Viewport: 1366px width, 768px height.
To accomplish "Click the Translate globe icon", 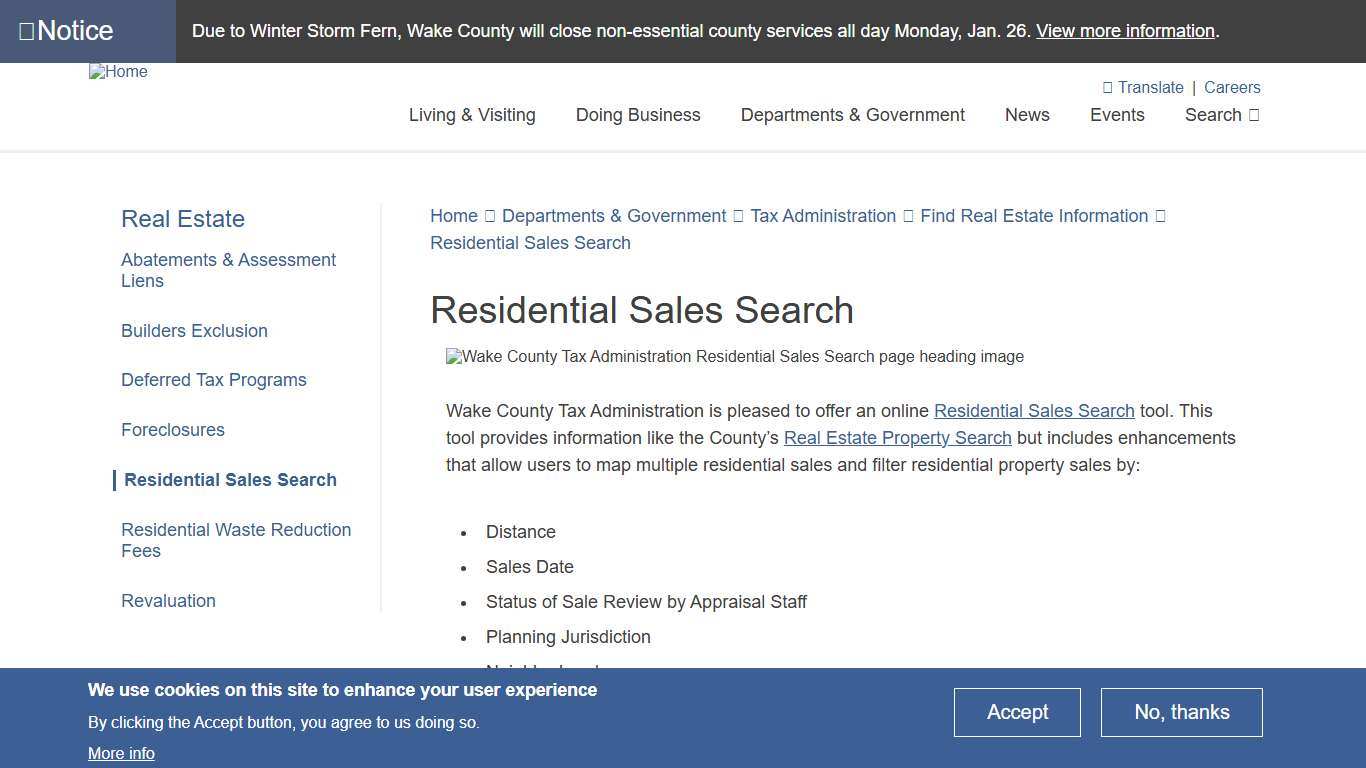I will point(1107,87).
